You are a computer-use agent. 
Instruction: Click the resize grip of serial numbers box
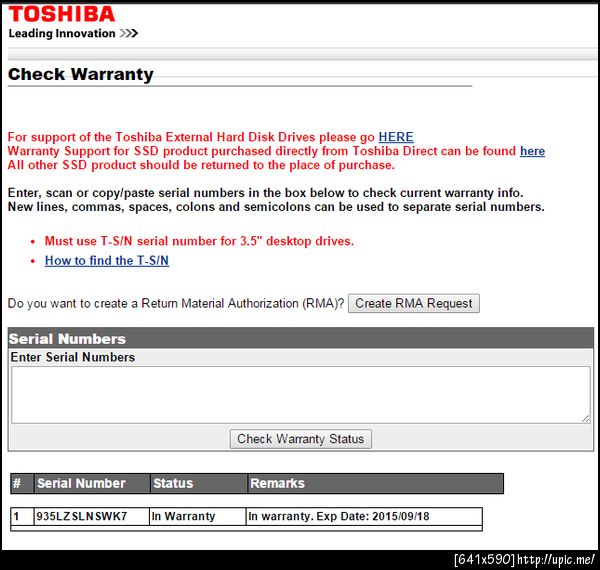[586, 419]
